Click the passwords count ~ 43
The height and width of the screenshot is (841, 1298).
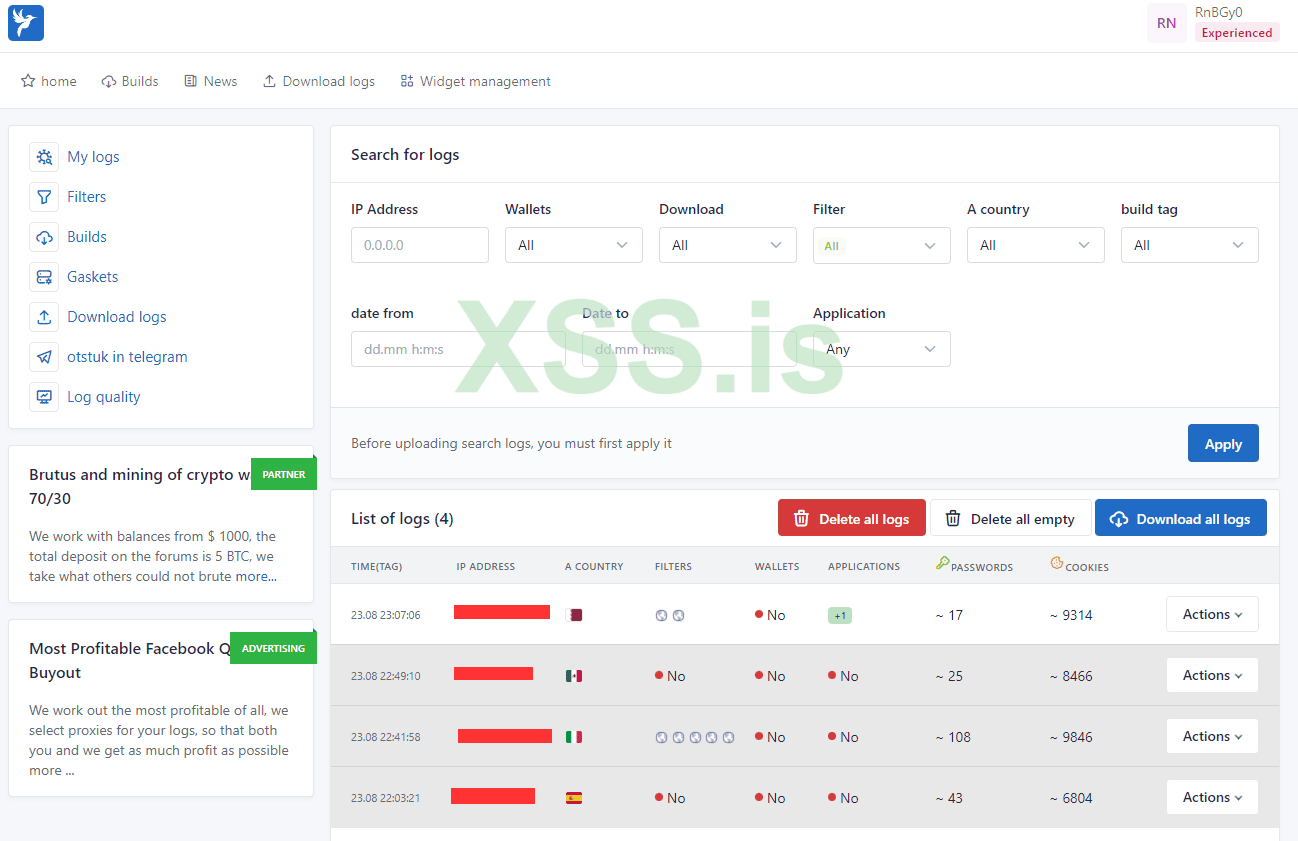click(x=949, y=798)
